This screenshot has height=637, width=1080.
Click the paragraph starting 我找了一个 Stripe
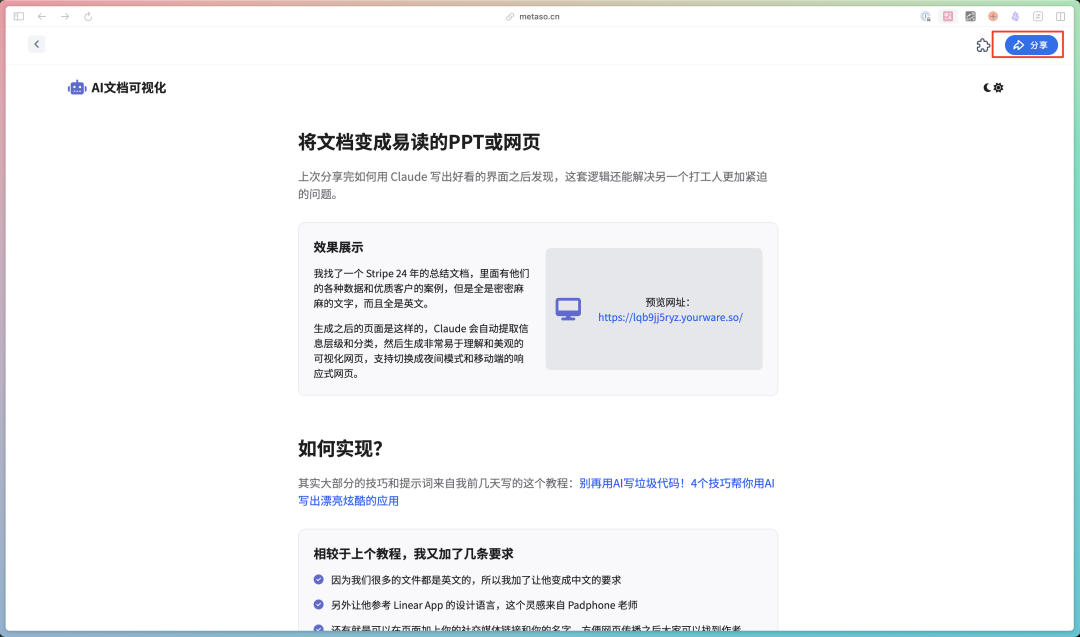pos(422,289)
